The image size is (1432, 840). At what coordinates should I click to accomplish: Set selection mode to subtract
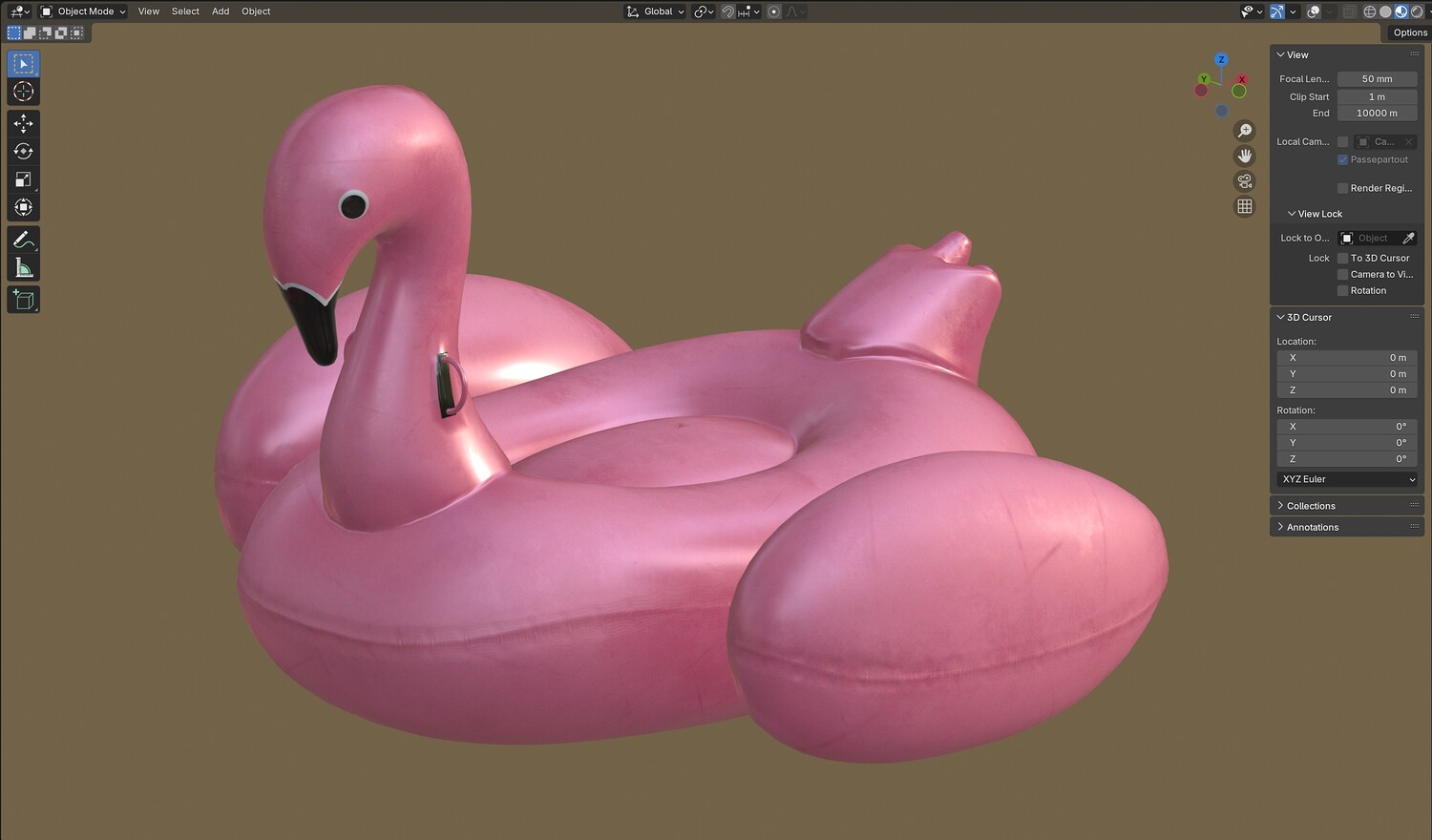[45, 32]
